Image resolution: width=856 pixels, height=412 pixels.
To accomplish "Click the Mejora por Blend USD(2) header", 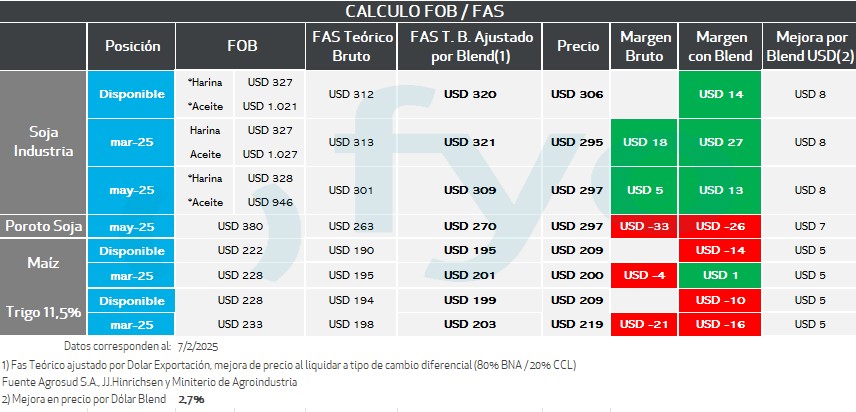I will (809, 46).
